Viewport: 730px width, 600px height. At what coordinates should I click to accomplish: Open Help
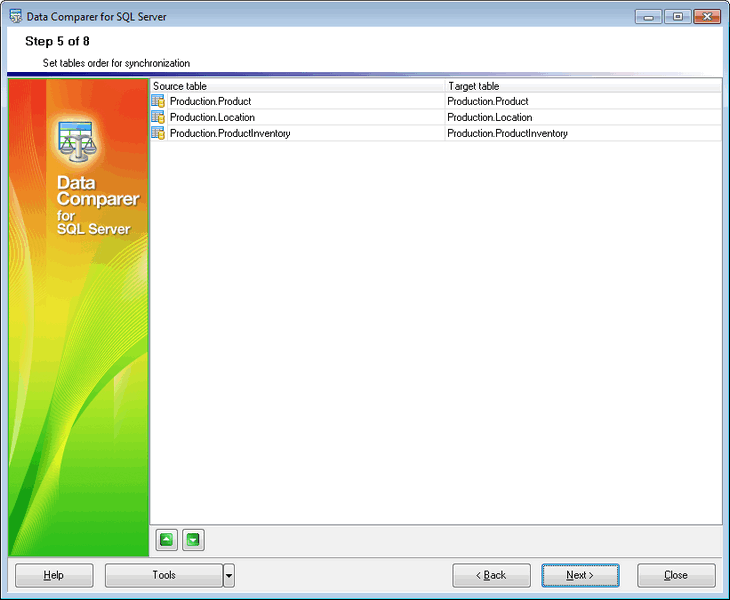[x=54, y=575]
